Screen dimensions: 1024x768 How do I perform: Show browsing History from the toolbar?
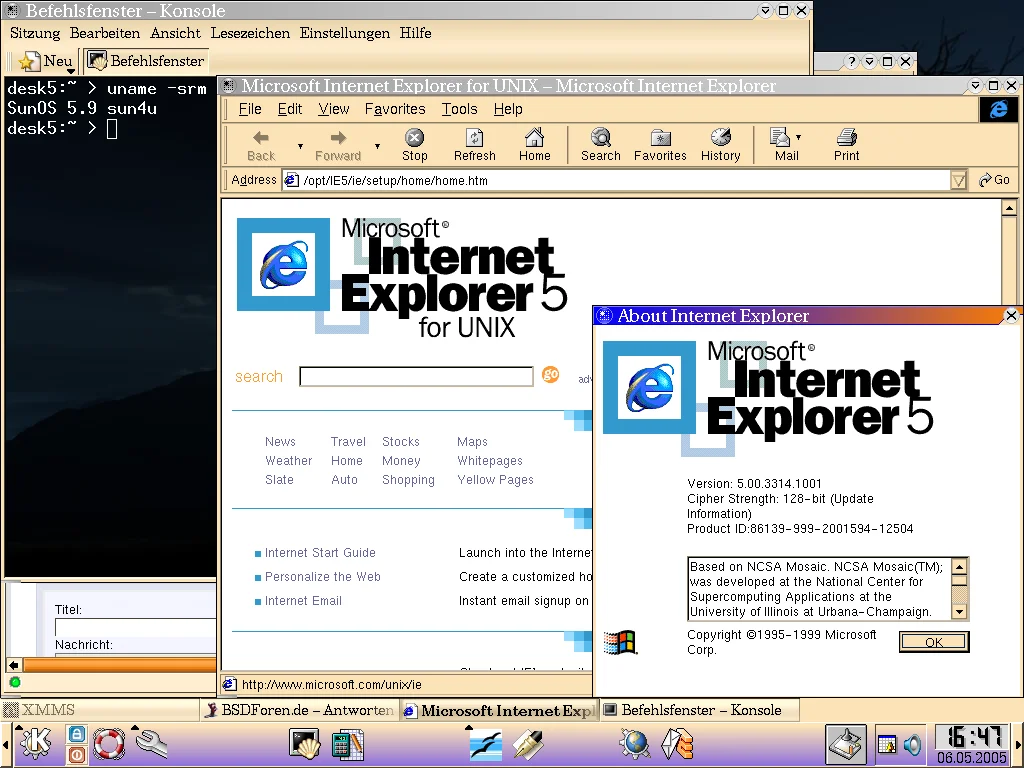tap(720, 144)
